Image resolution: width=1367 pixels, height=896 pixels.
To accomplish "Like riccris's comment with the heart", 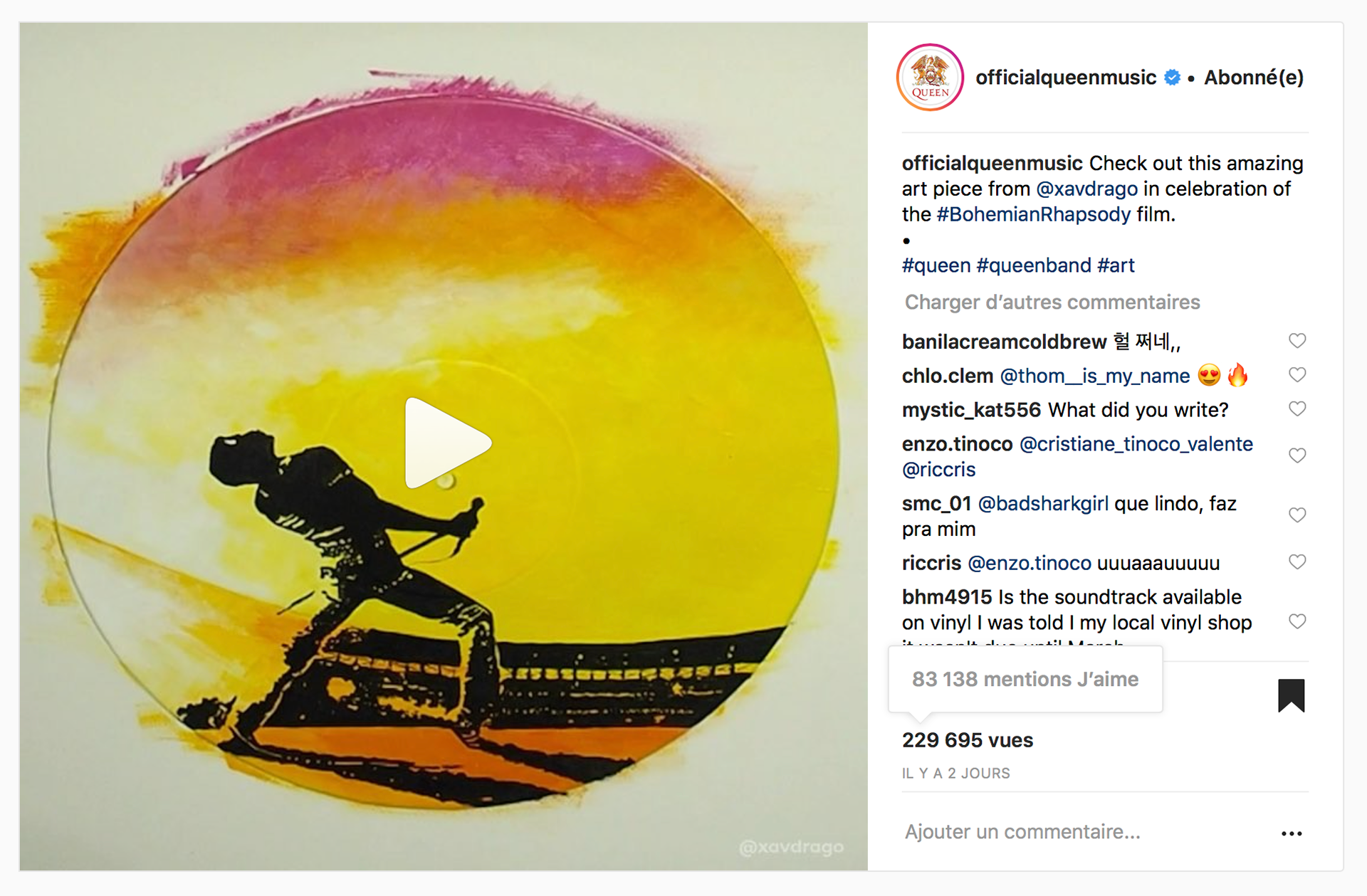I will [1297, 562].
